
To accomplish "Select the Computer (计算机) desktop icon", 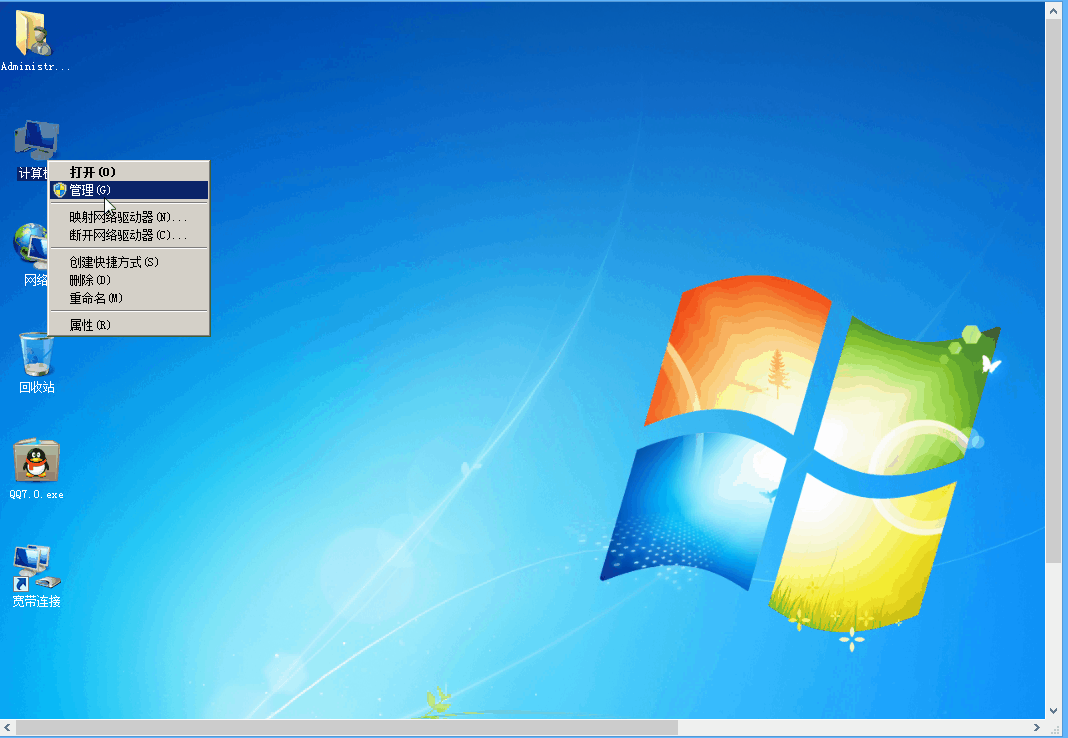I will 34,142.
